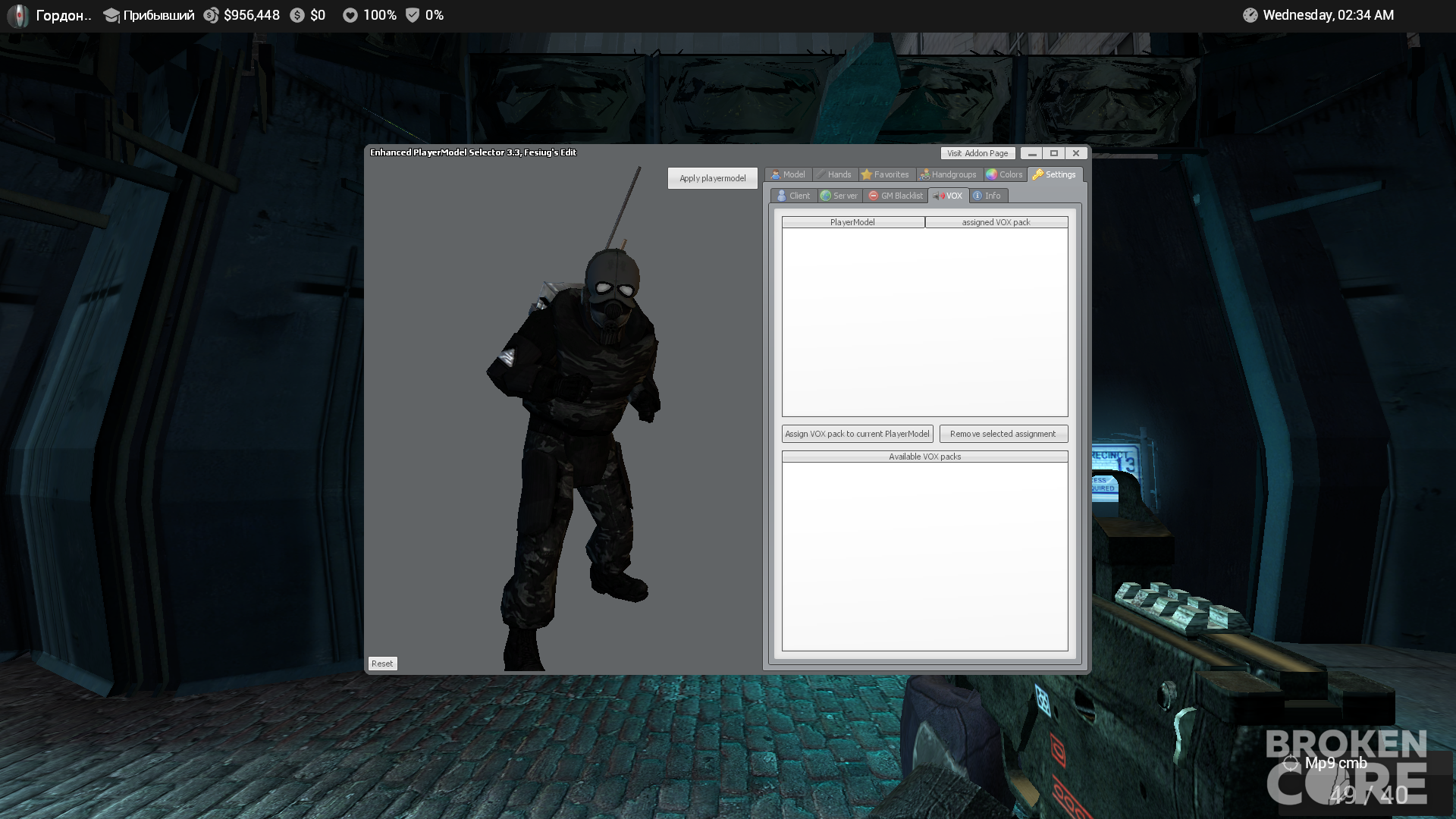Click the wrench icon on Settings tab
The image size is (1456, 819).
click(x=1037, y=174)
